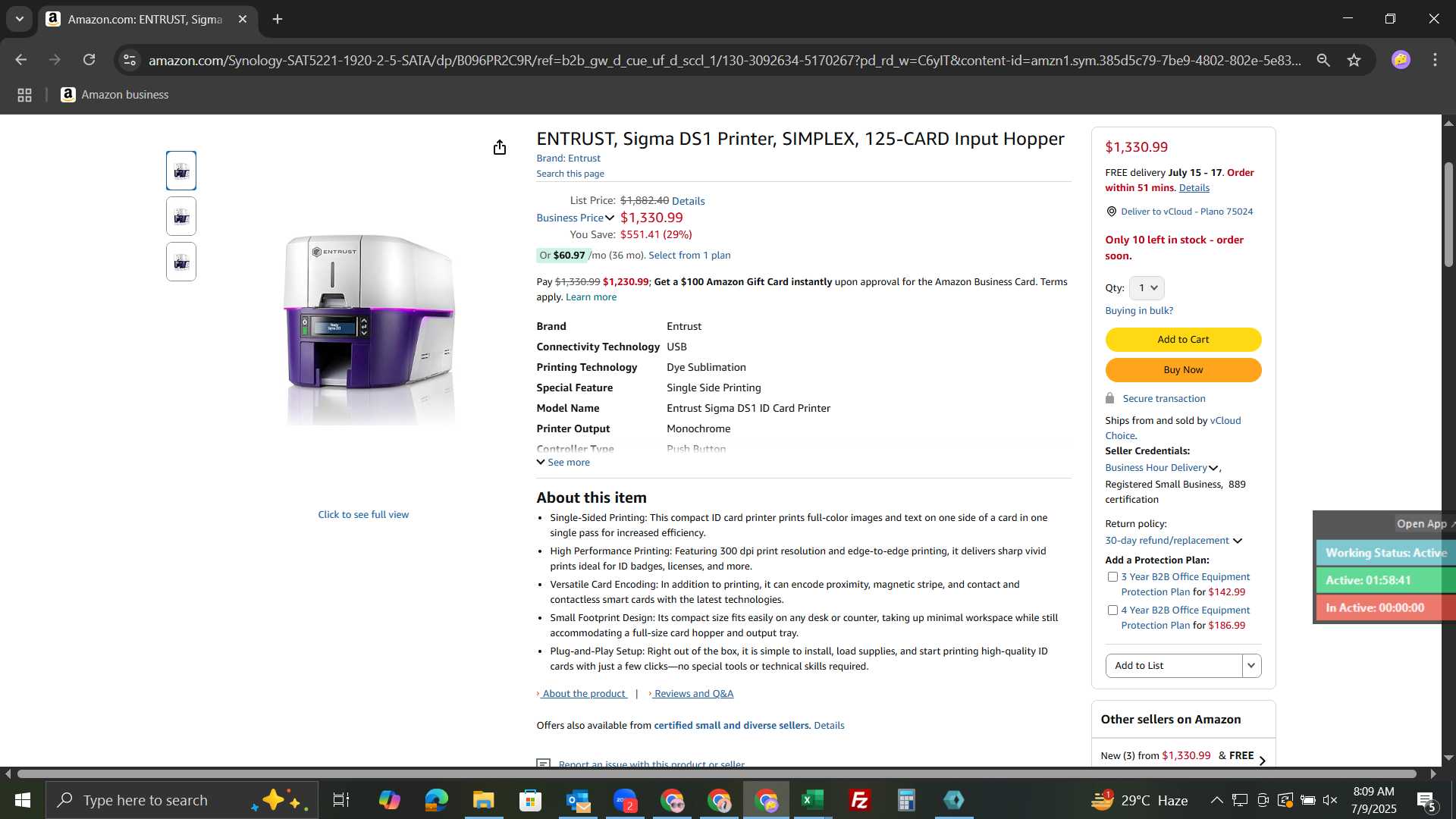Launch Excel from the taskbar
Viewport: 1456px width, 819px height.
pyautogui.click(x=812, y=800)
